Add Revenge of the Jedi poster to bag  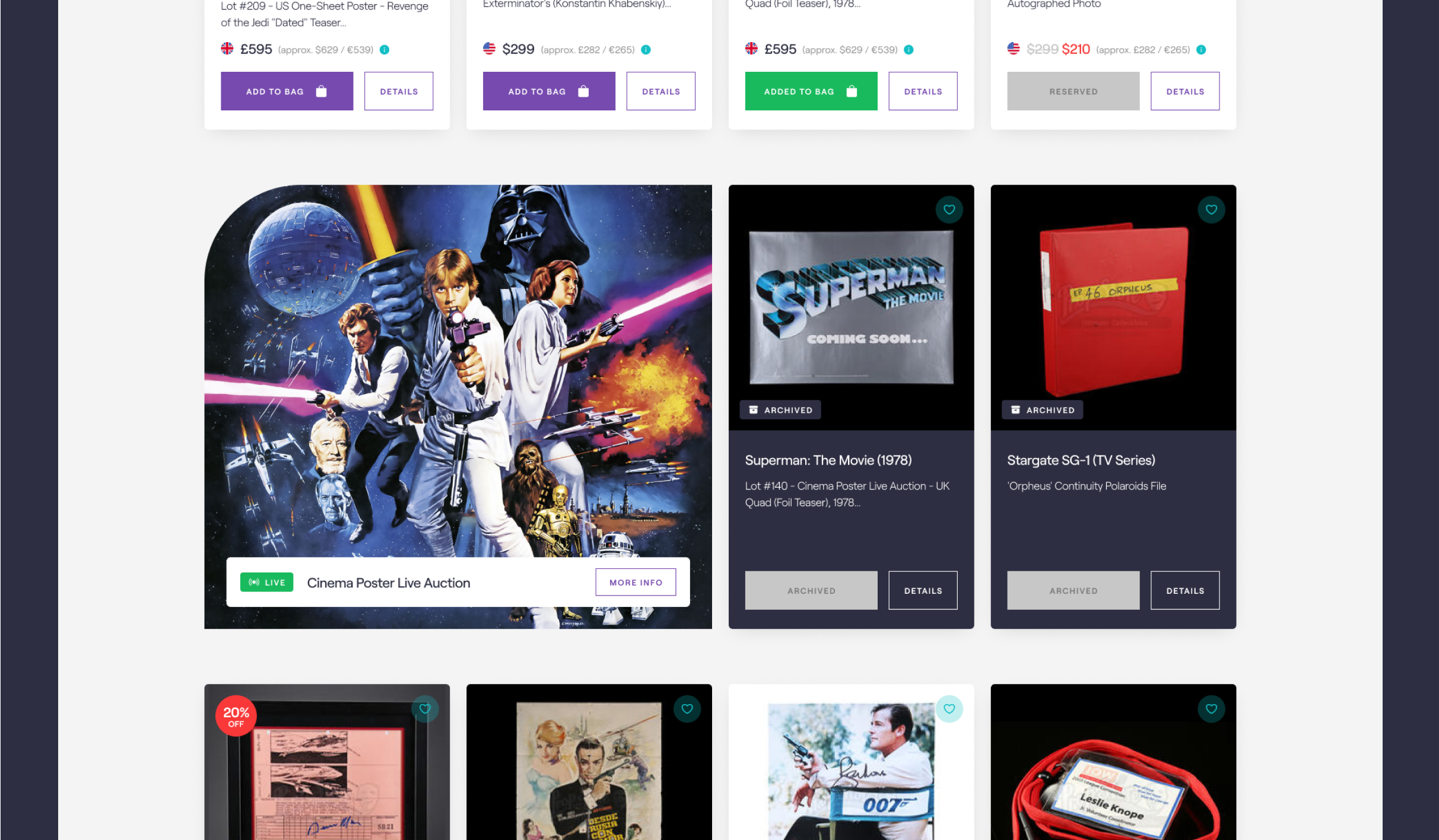click(287, 91)
